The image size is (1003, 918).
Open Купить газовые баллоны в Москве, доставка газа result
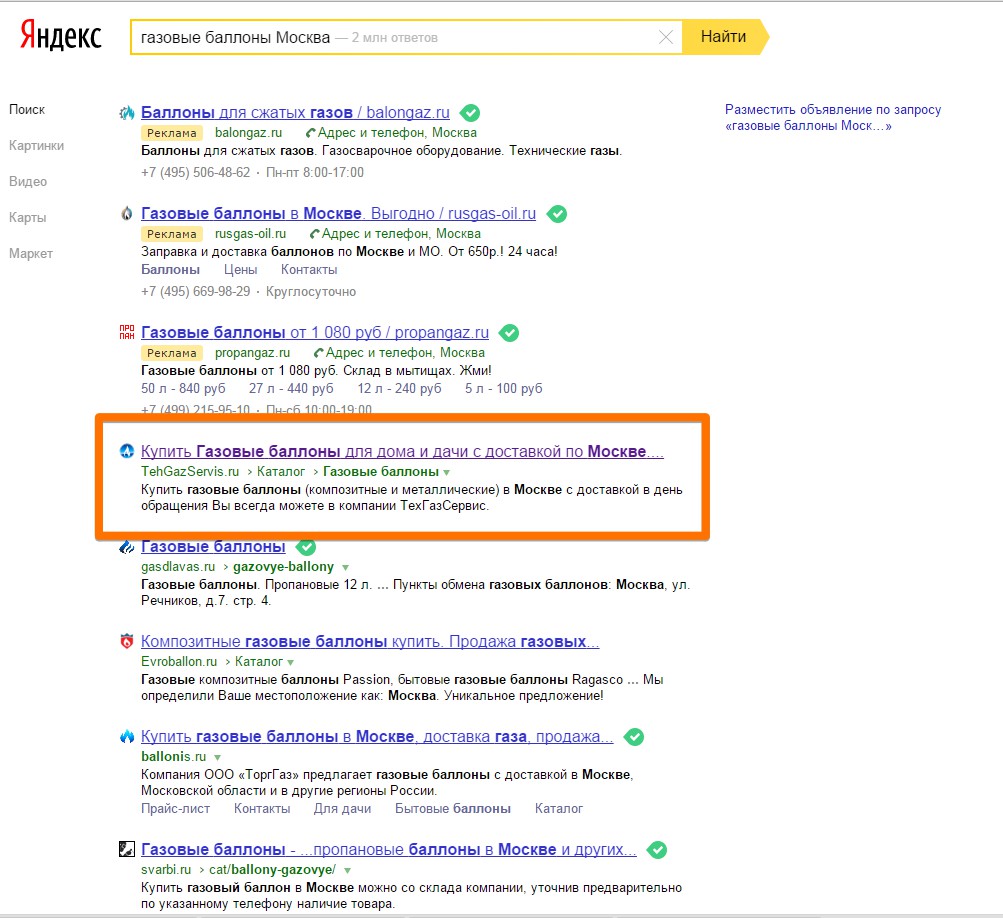pos(377,737)
